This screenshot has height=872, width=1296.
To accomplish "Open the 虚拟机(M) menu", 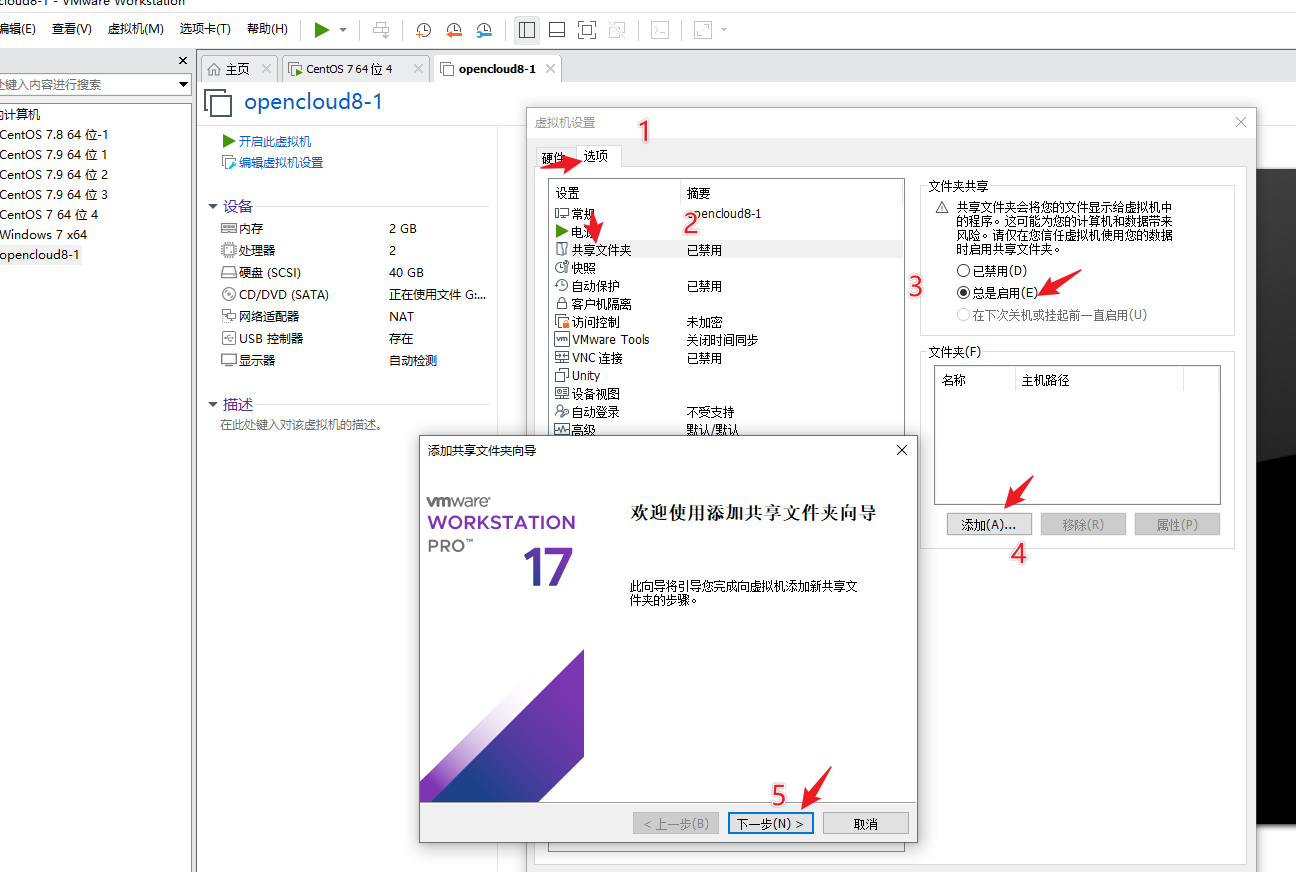I will (x=136, y=29).
